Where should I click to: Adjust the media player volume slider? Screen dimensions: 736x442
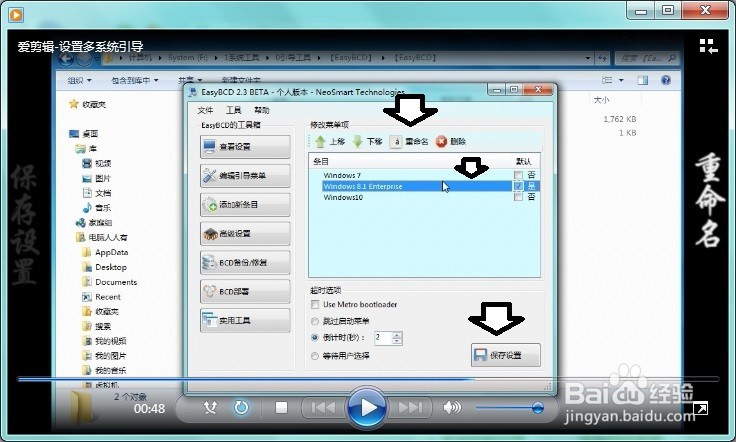tap(510, 408)
